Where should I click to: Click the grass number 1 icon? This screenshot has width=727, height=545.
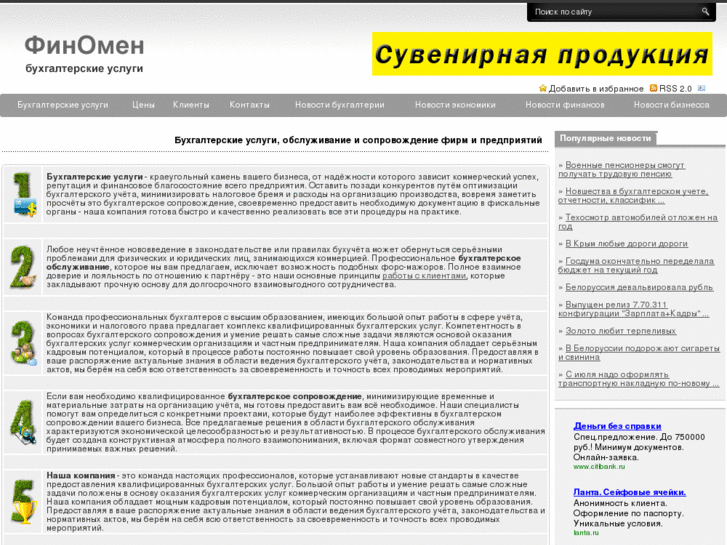[24, 194]
